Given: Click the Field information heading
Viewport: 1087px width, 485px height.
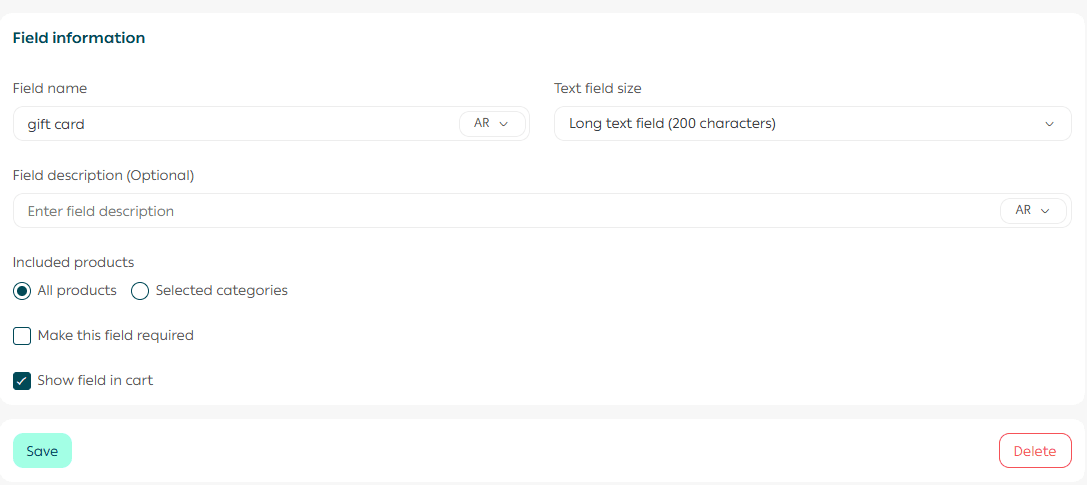Looking at the screenshot, I should pos(79,38).
